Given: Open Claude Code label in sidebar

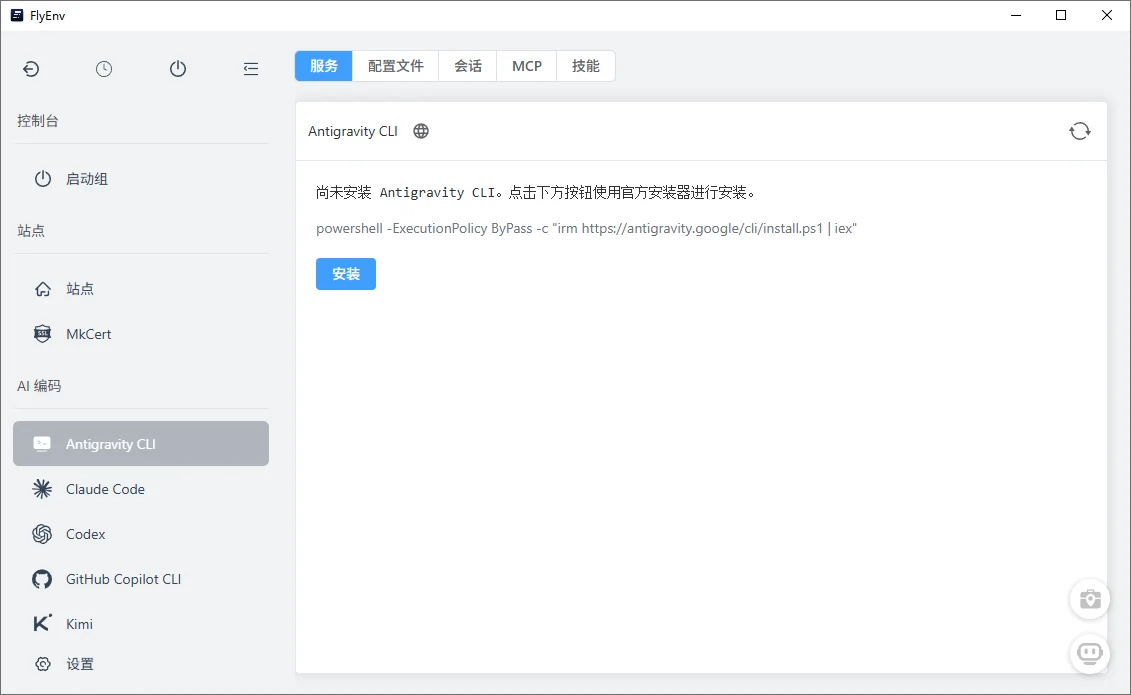Looking at the screenshot, I should click(105, 489).
